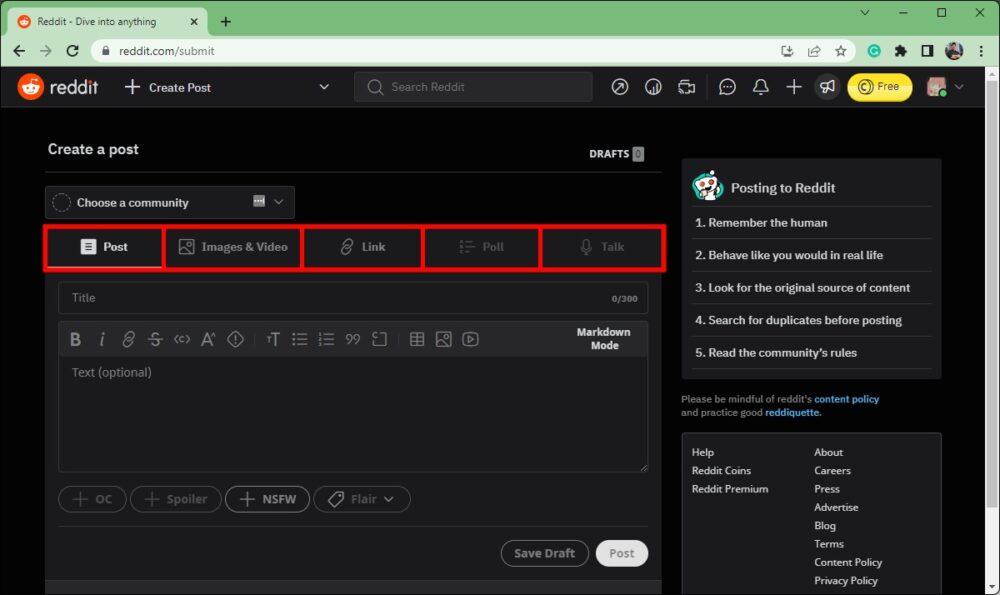Apply strikethrough formatting
This screenshot has width=1000, height=595.
(155, 339)
